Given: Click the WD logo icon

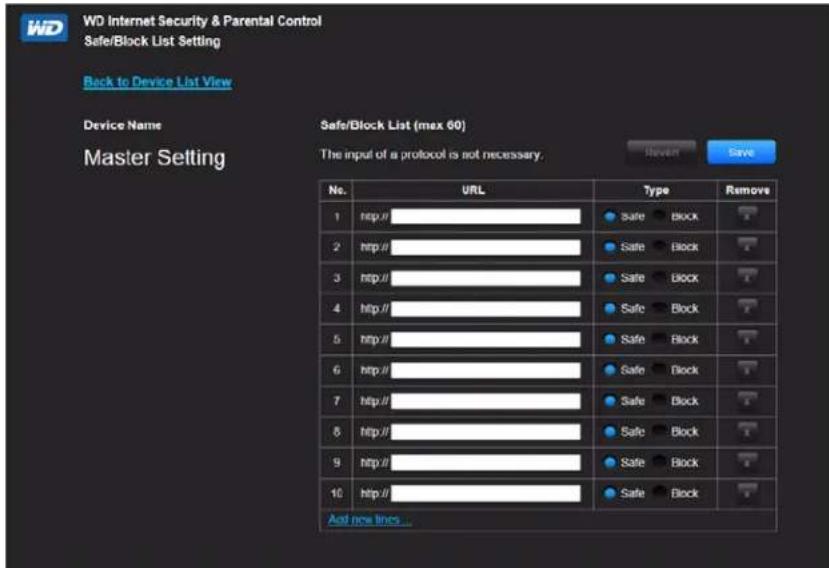Looking at the screenshot, I should pos(44,28).
